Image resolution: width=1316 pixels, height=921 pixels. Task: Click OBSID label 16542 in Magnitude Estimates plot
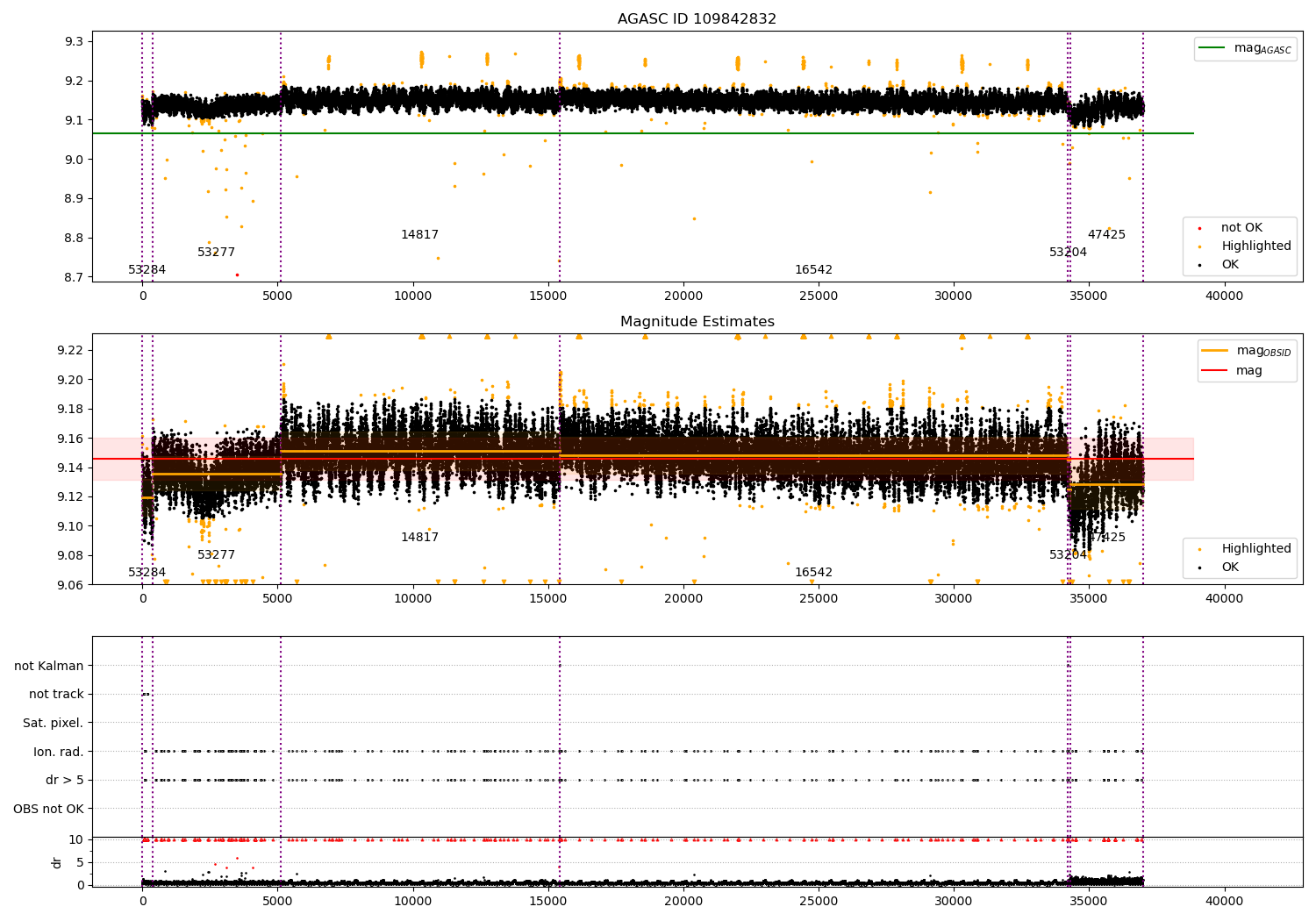[x=813, y=572]
